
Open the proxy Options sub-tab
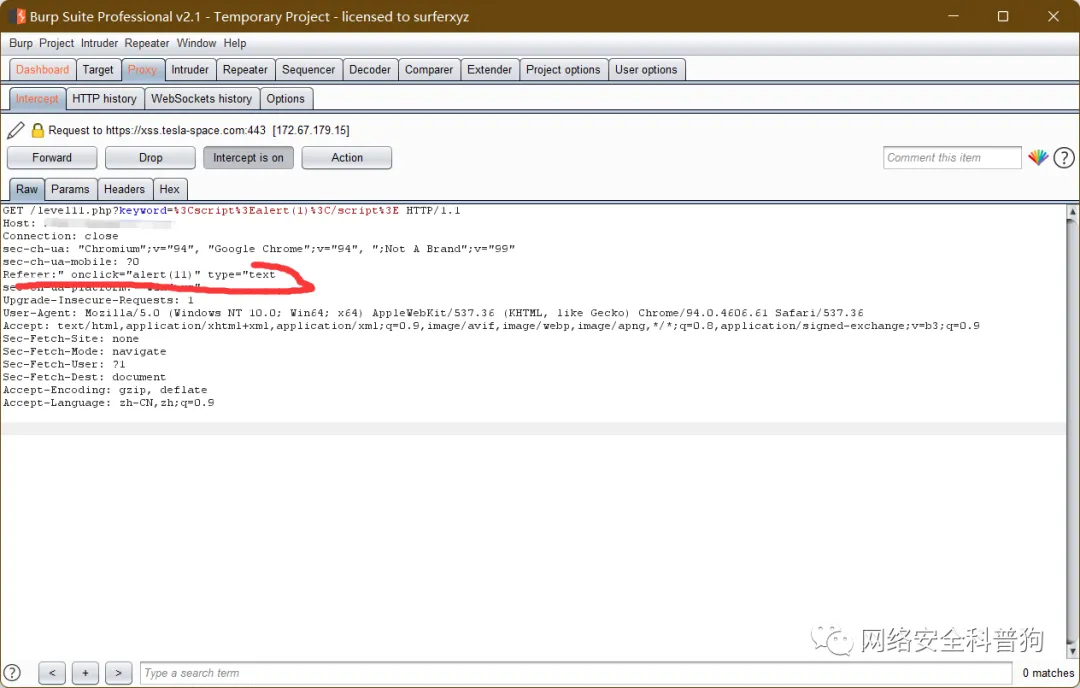pos(286,98)
